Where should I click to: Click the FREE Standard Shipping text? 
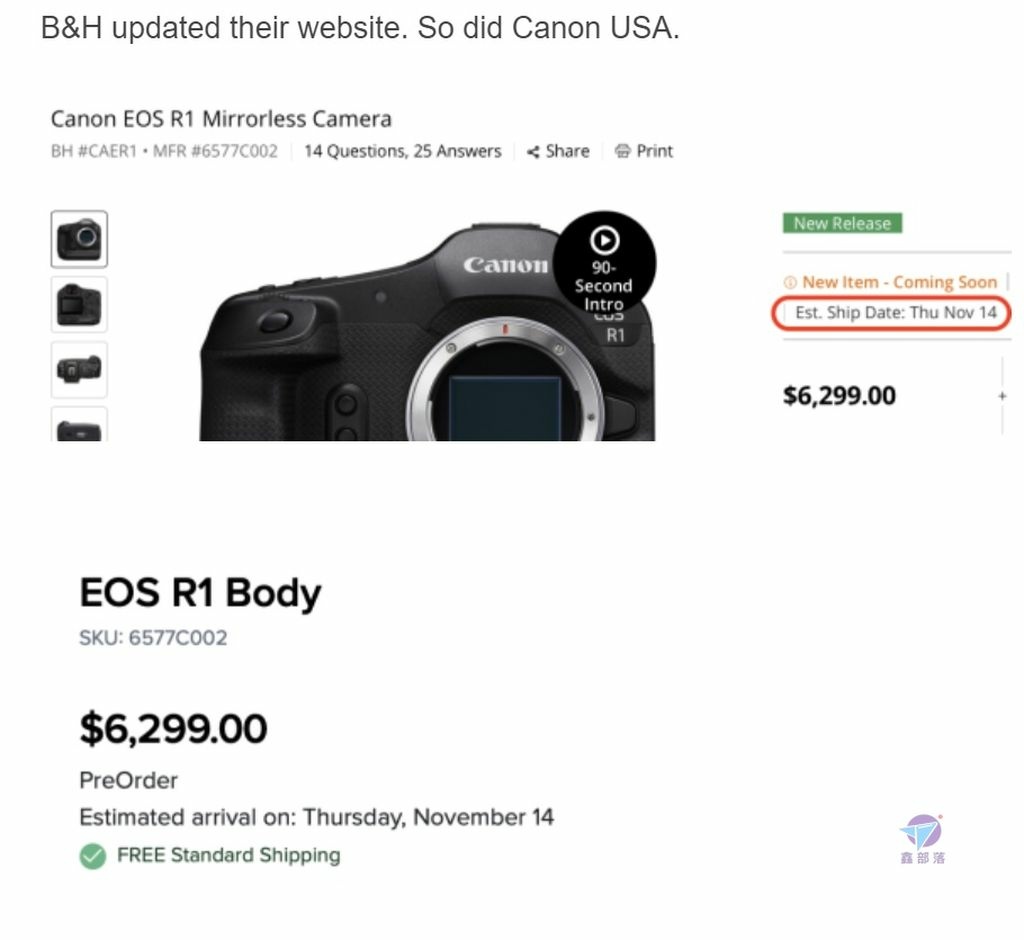(229, 855)
